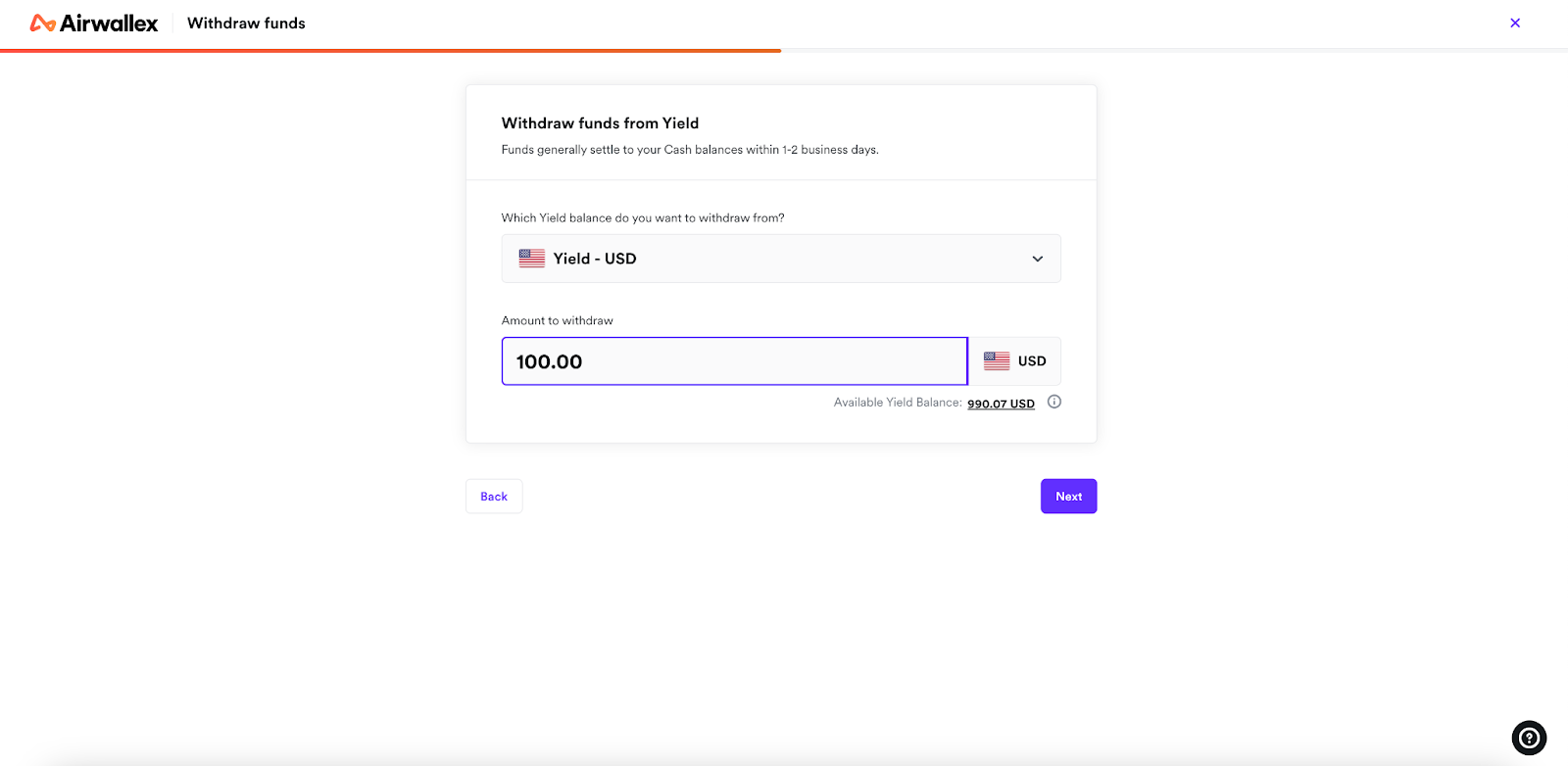Focus the amount field showing 100.00

coord(735,361)
